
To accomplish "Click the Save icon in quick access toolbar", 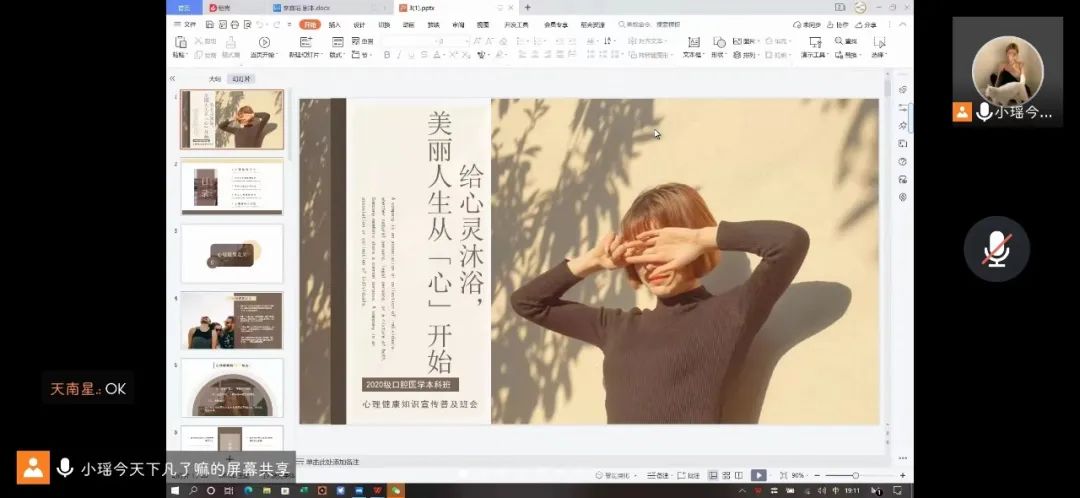I will click(x=210, y=24).
